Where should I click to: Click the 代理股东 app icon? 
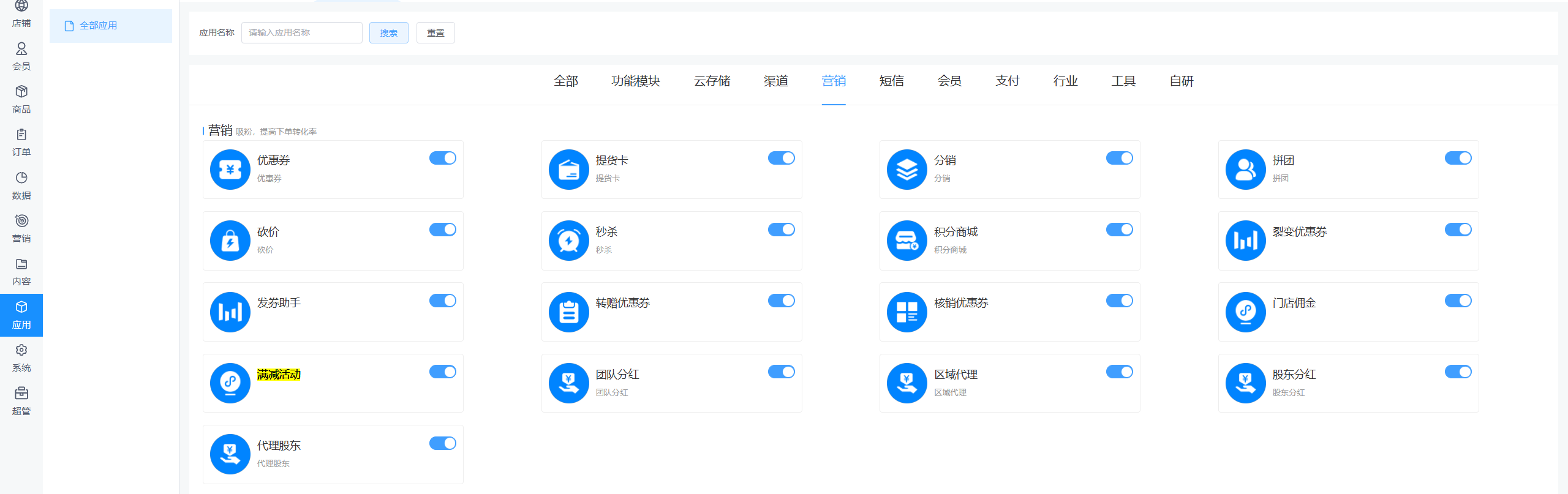tap(230, 454)
